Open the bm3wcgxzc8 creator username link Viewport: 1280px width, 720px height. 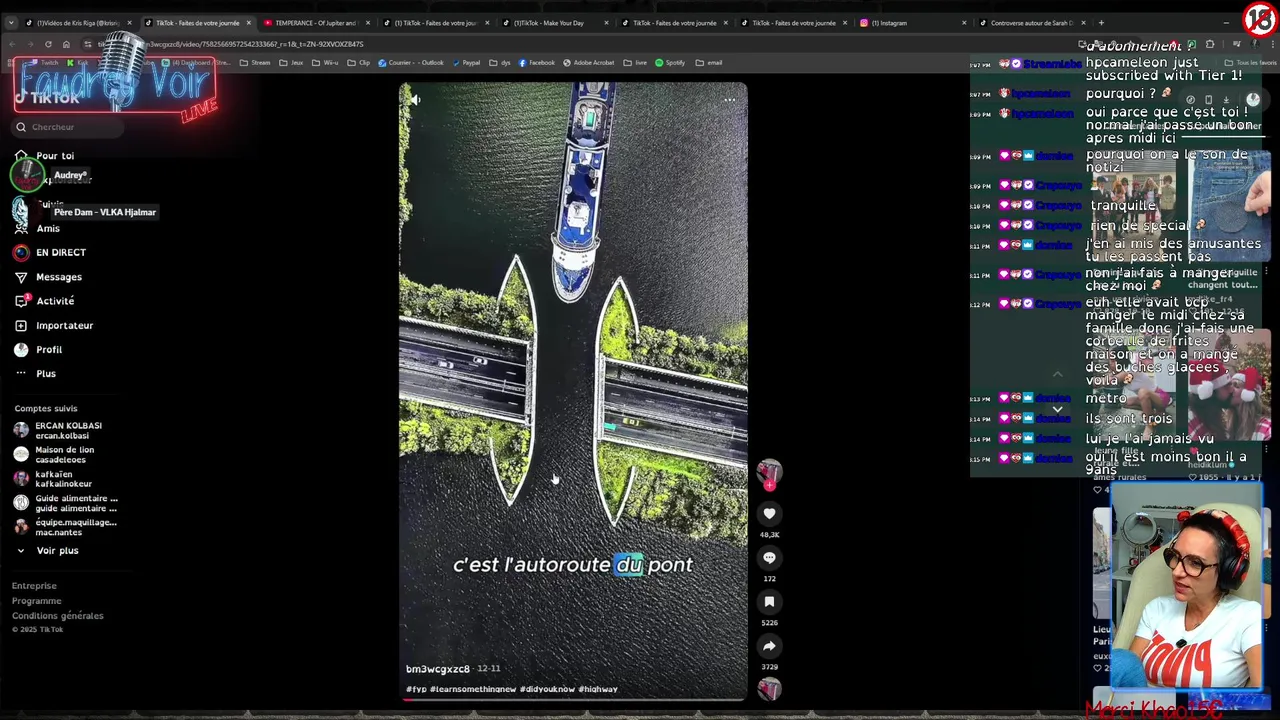pyautogui.click(x=437, y=669)
